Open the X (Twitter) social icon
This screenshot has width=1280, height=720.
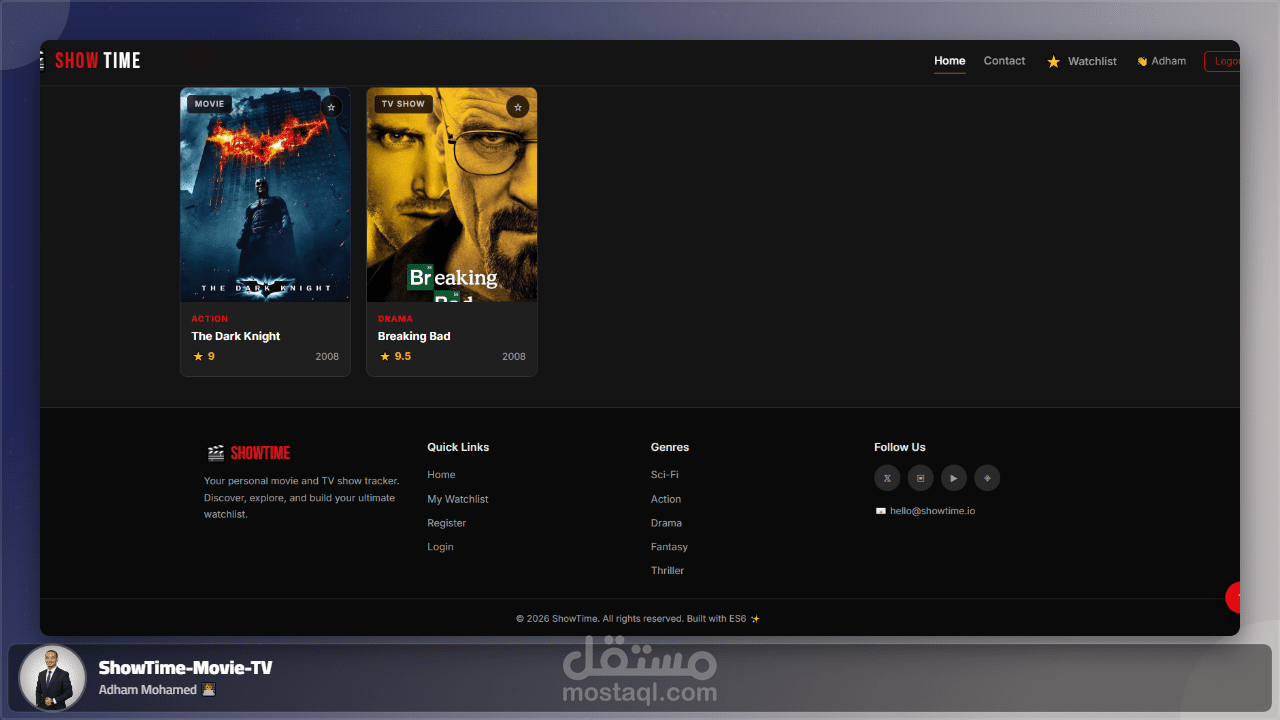(x=887, y=478)
